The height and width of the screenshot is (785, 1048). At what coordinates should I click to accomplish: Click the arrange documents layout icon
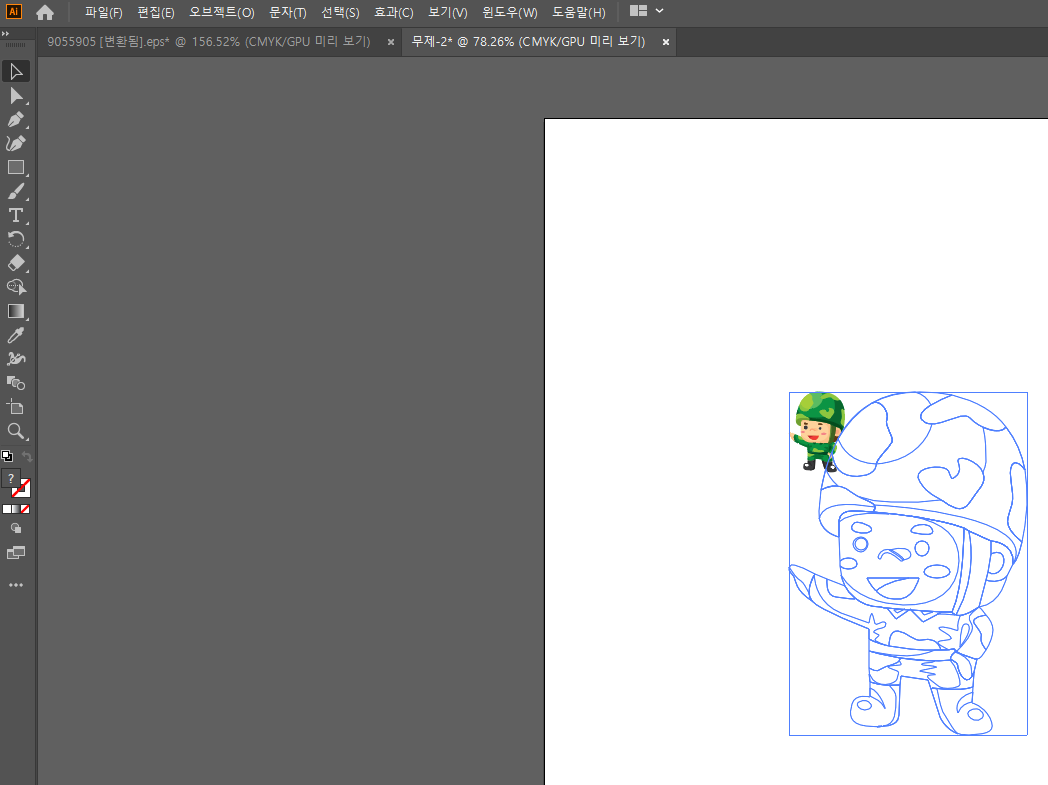click(x=638, y=11)
